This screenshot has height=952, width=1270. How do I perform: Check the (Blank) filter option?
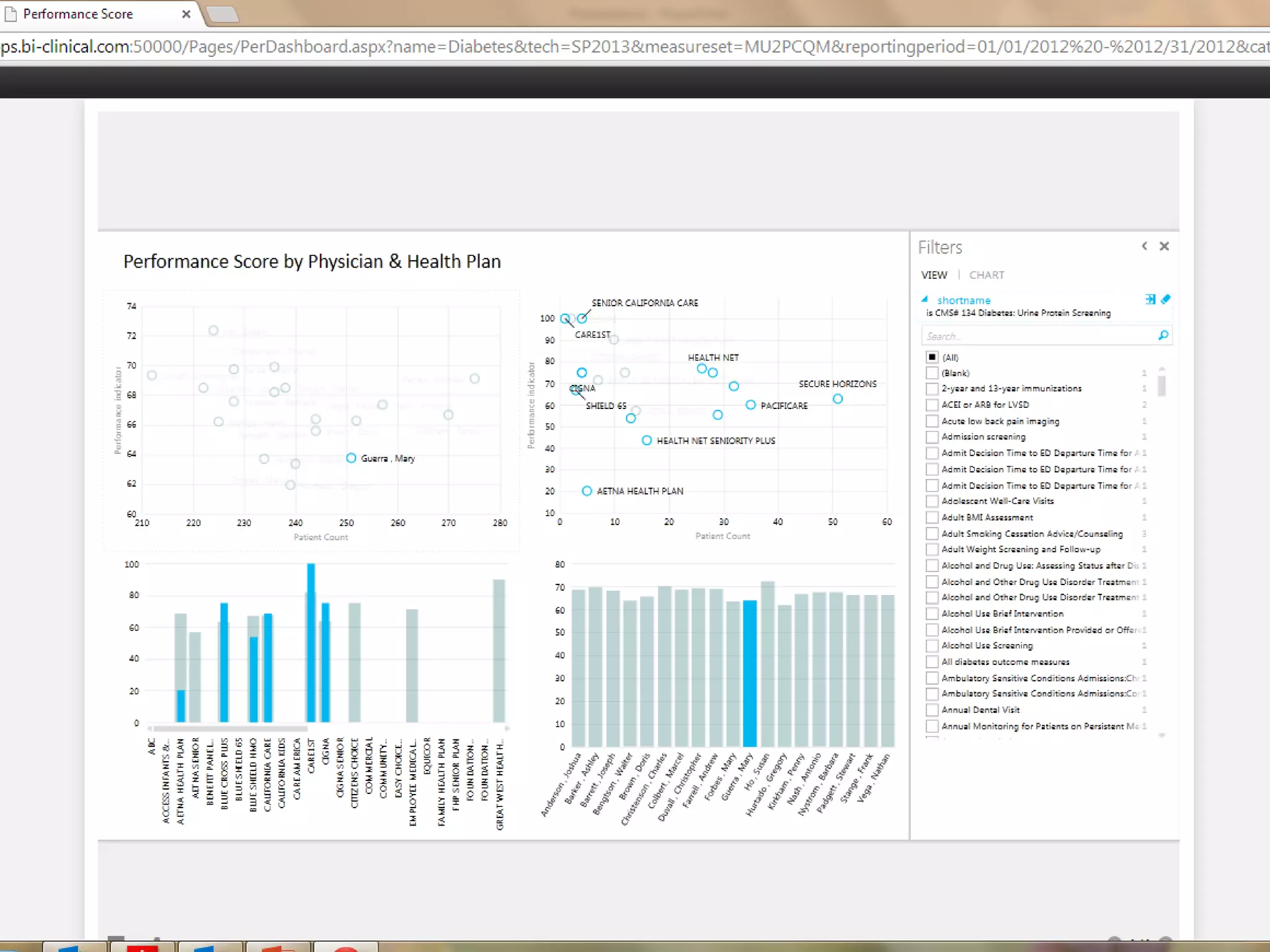932,373
